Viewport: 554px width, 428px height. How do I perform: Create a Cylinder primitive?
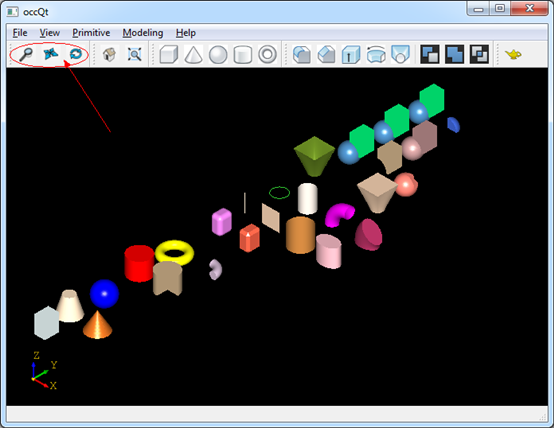(x=243, y=54)
